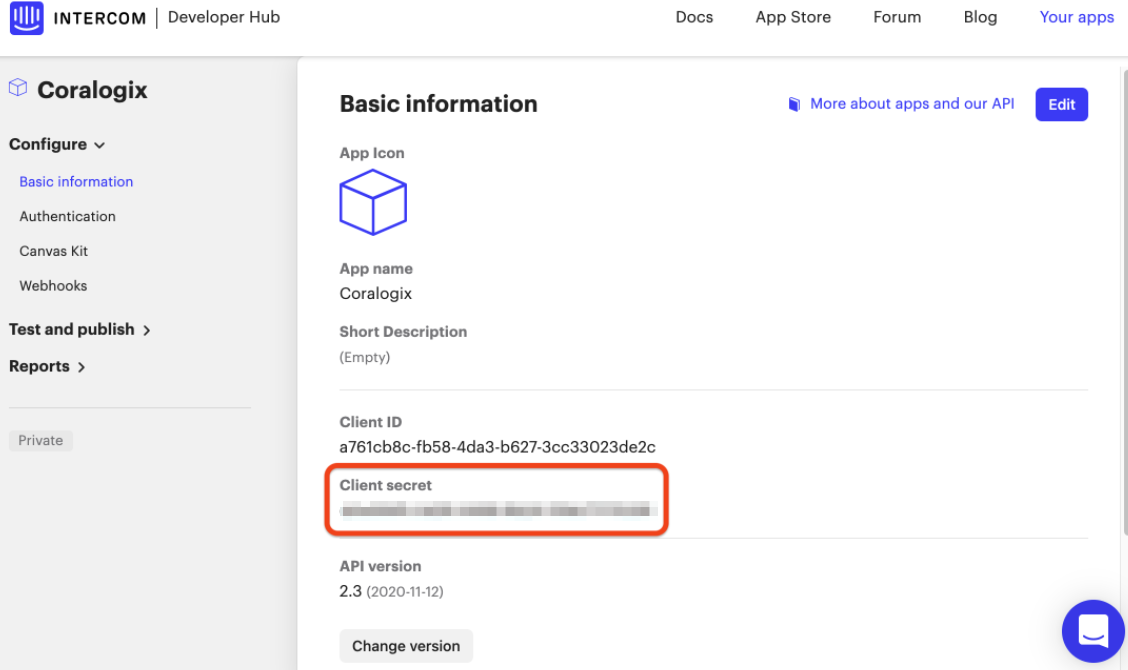Expand the Test and publish section

pos(80,330)
